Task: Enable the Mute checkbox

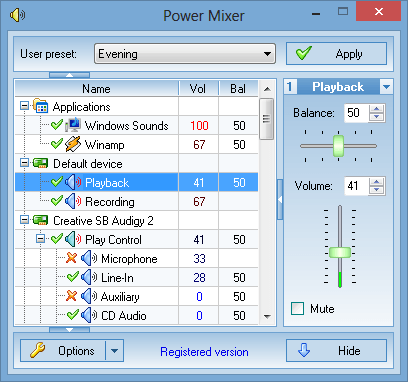Action: click(x=297, y=309)
